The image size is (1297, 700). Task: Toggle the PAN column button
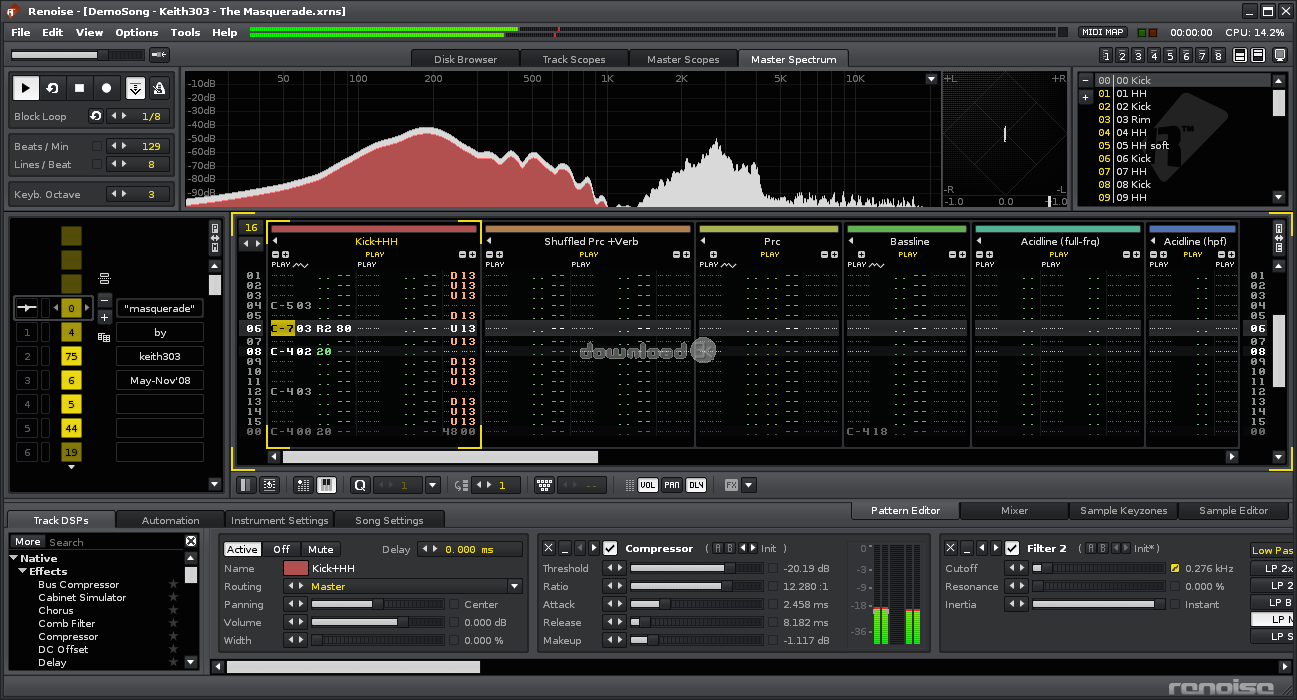coord(672,485)
